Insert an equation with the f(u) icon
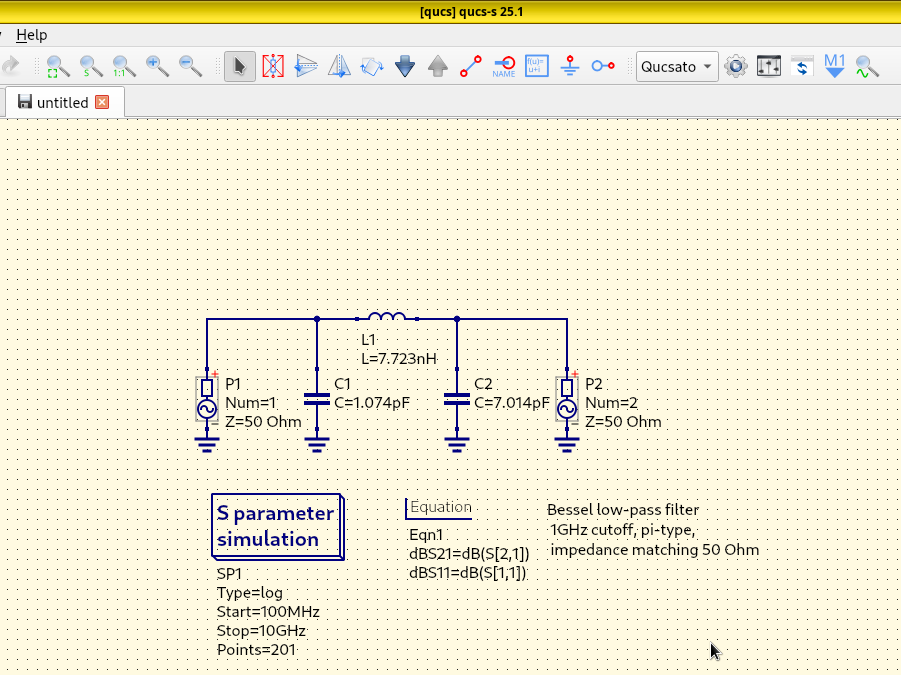 click(536, 66)
